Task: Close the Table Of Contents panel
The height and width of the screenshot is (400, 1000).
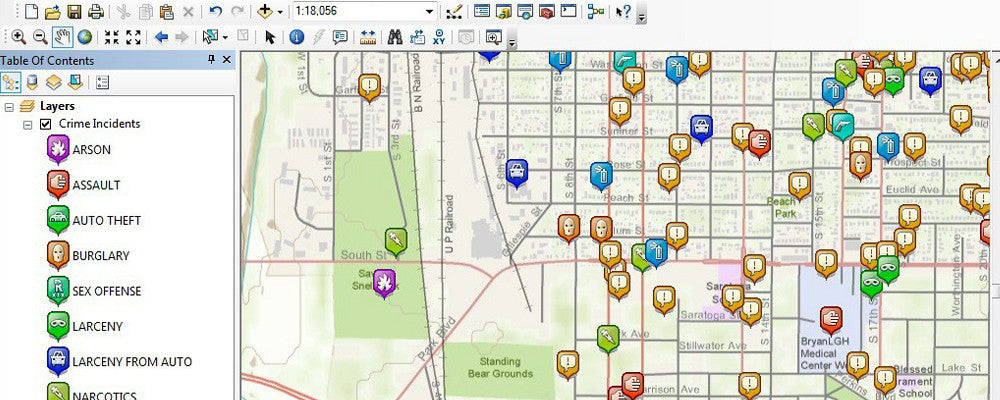Action: (x=226, y=60)
